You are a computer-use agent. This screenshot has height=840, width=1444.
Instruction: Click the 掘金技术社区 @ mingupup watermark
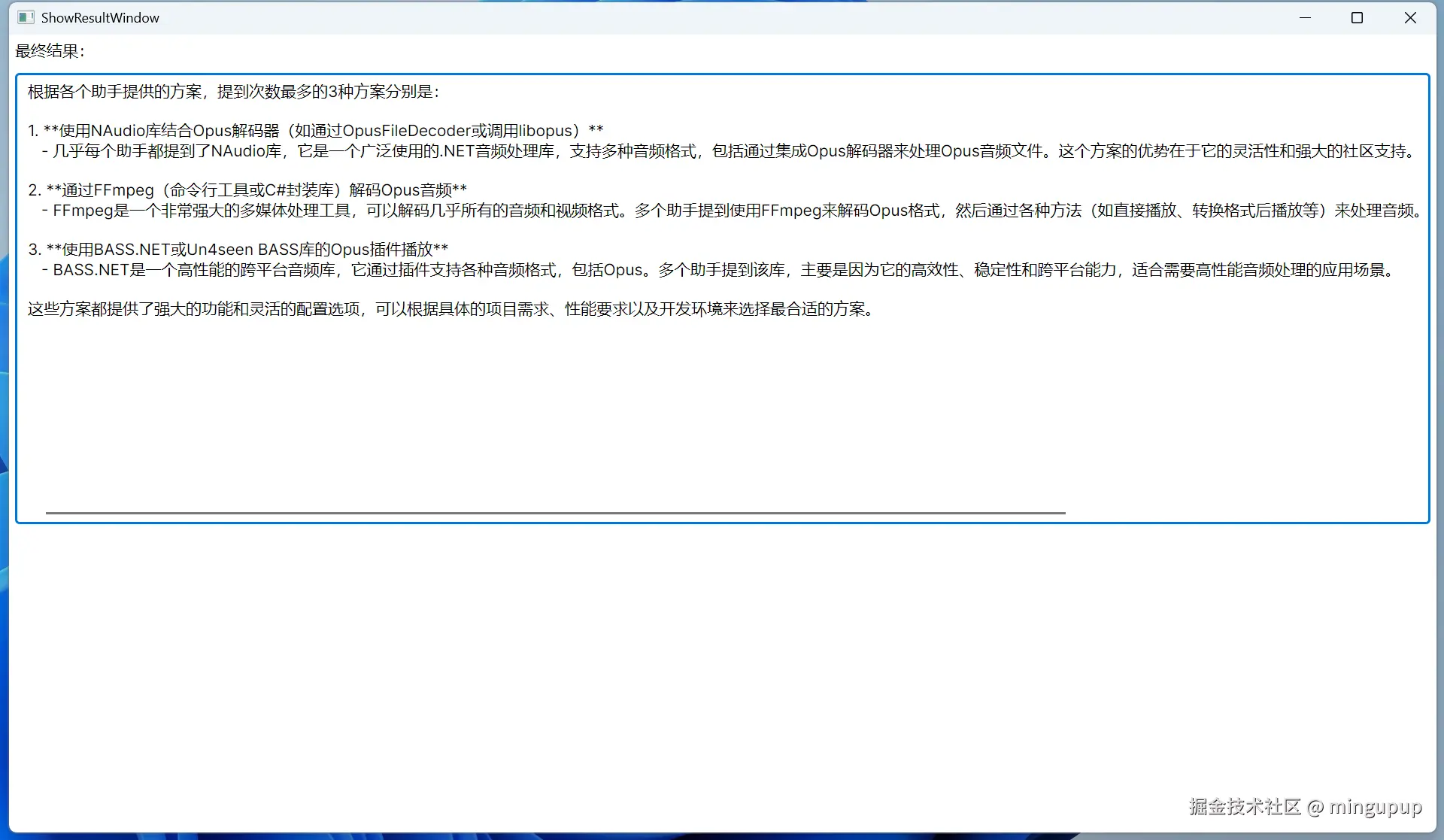1305,807
